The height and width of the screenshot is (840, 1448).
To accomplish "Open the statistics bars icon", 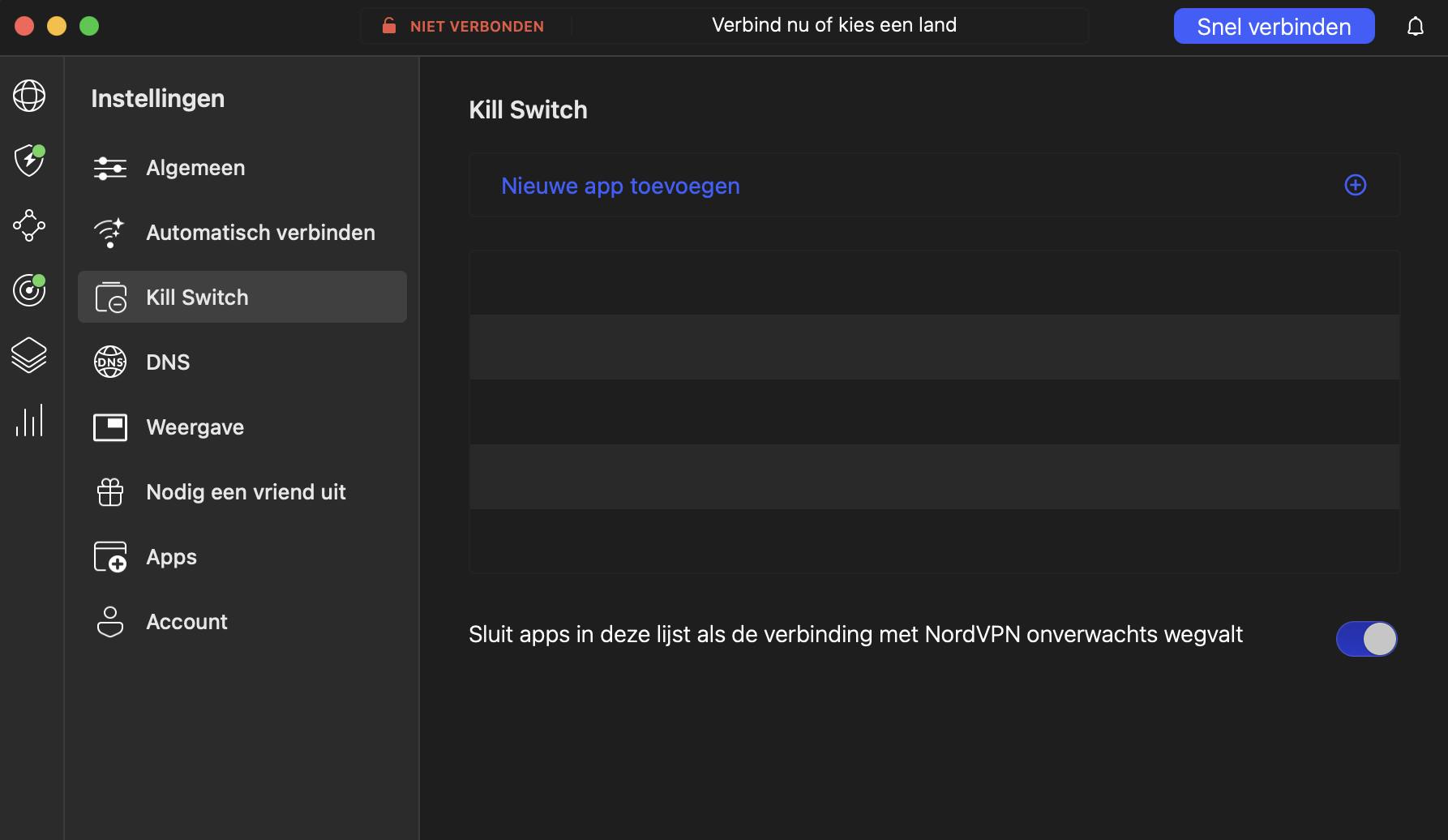I will click(x=29, y=421).
